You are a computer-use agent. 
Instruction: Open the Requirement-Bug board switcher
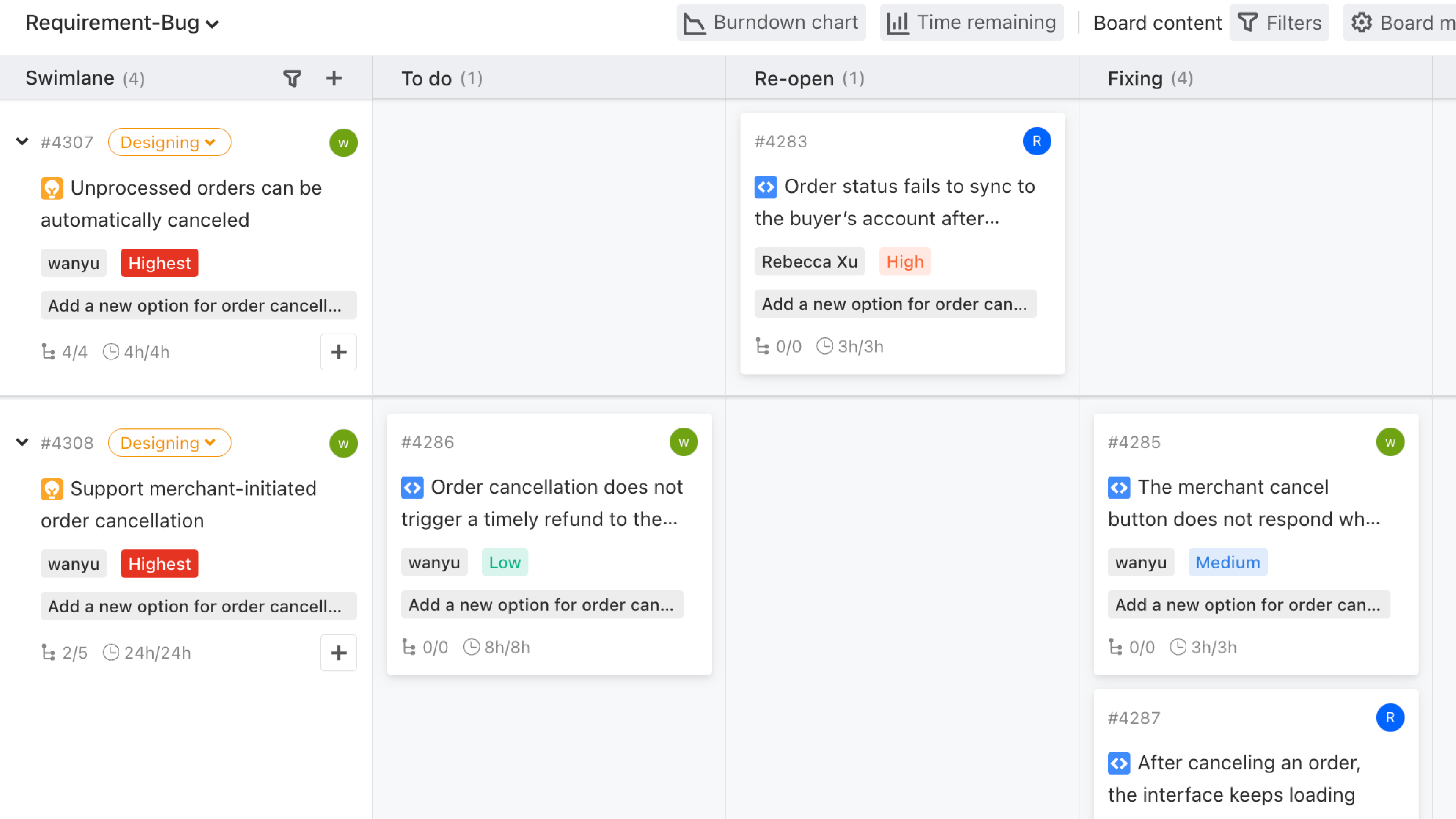121,23
